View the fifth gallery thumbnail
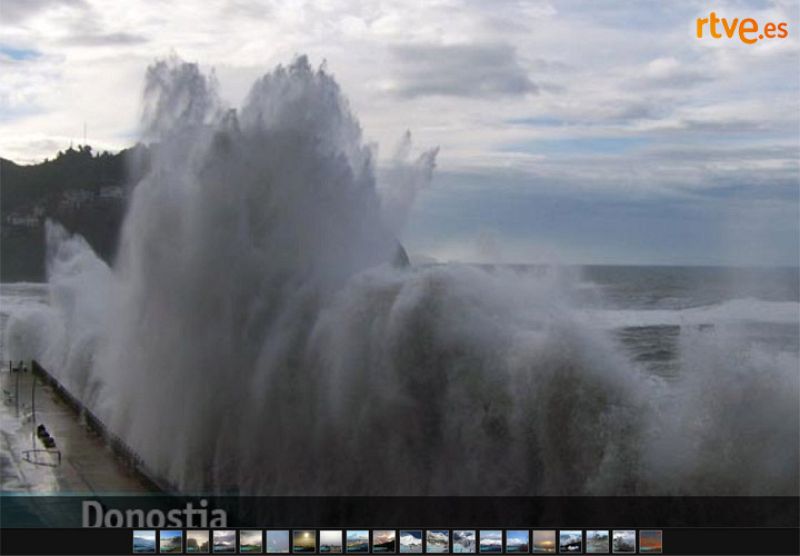Image resolution: width=800 pixels, height=556 pixels. [251, 541]
